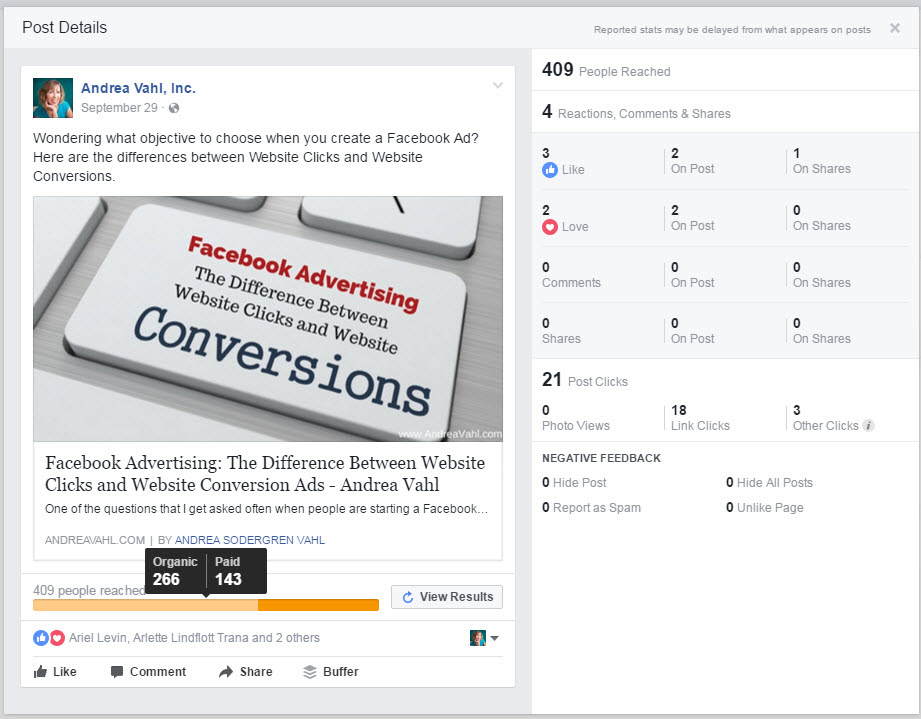
Task: Click Like icon in stats panel
Action: (550, 170)
